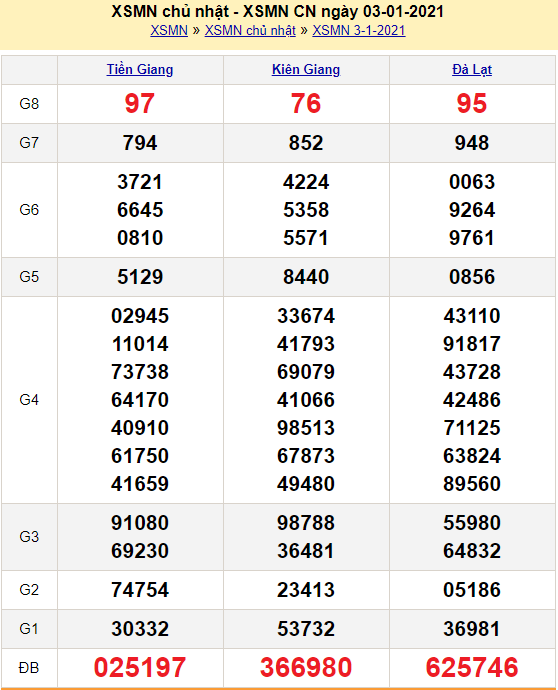The width and height of the screenshot is (558, 690).
Task: Click the Kiên Giang special prize 366980
Action: pyautogui.click(x=306, y=668)
